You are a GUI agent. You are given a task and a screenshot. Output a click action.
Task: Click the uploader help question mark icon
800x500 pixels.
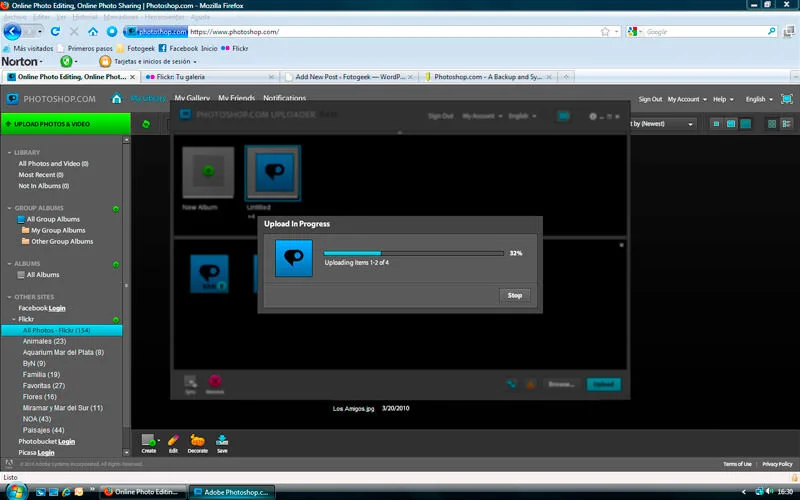click(x=592, y=116)
